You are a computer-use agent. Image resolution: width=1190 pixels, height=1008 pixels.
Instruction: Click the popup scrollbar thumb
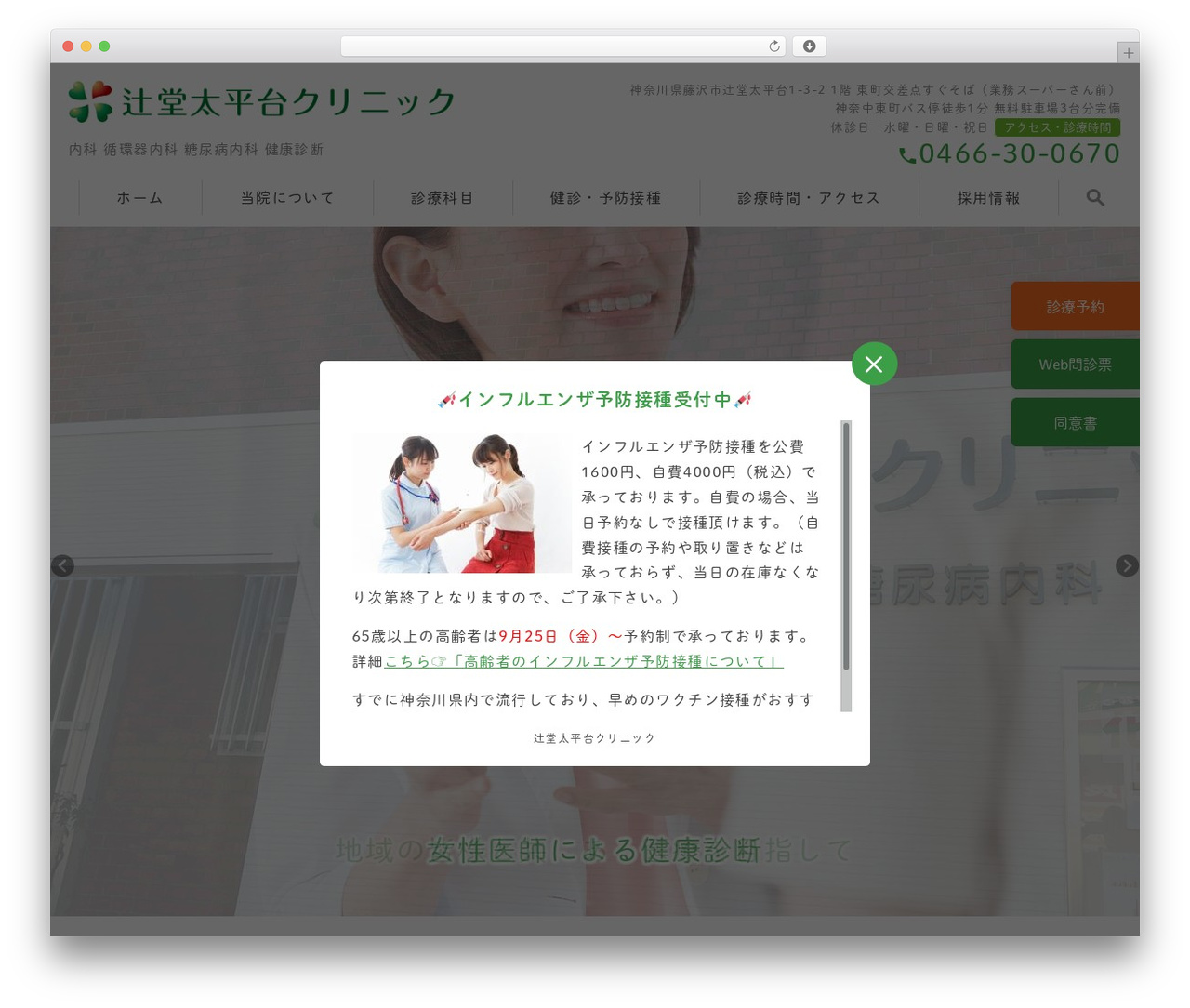point(846,546)
